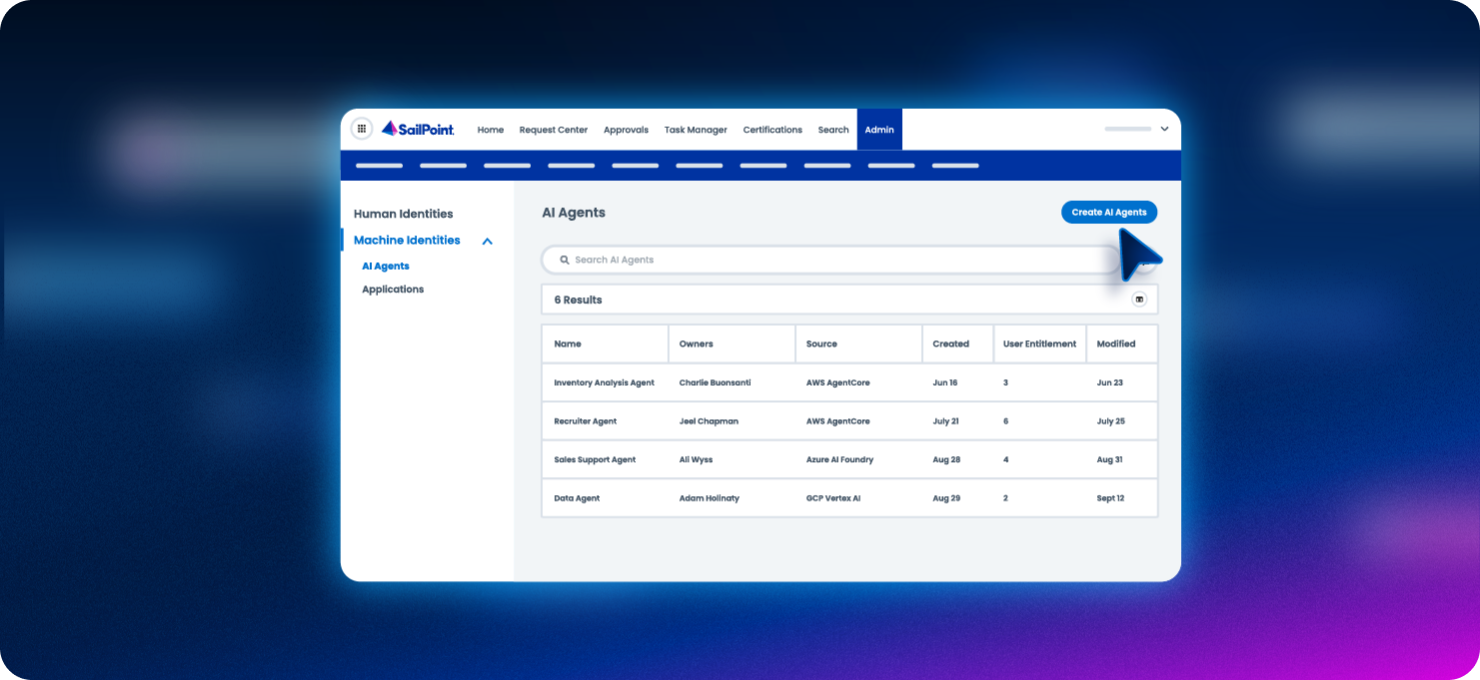Click the 6 Results label

pyautogui.click(x=578, y=300)
